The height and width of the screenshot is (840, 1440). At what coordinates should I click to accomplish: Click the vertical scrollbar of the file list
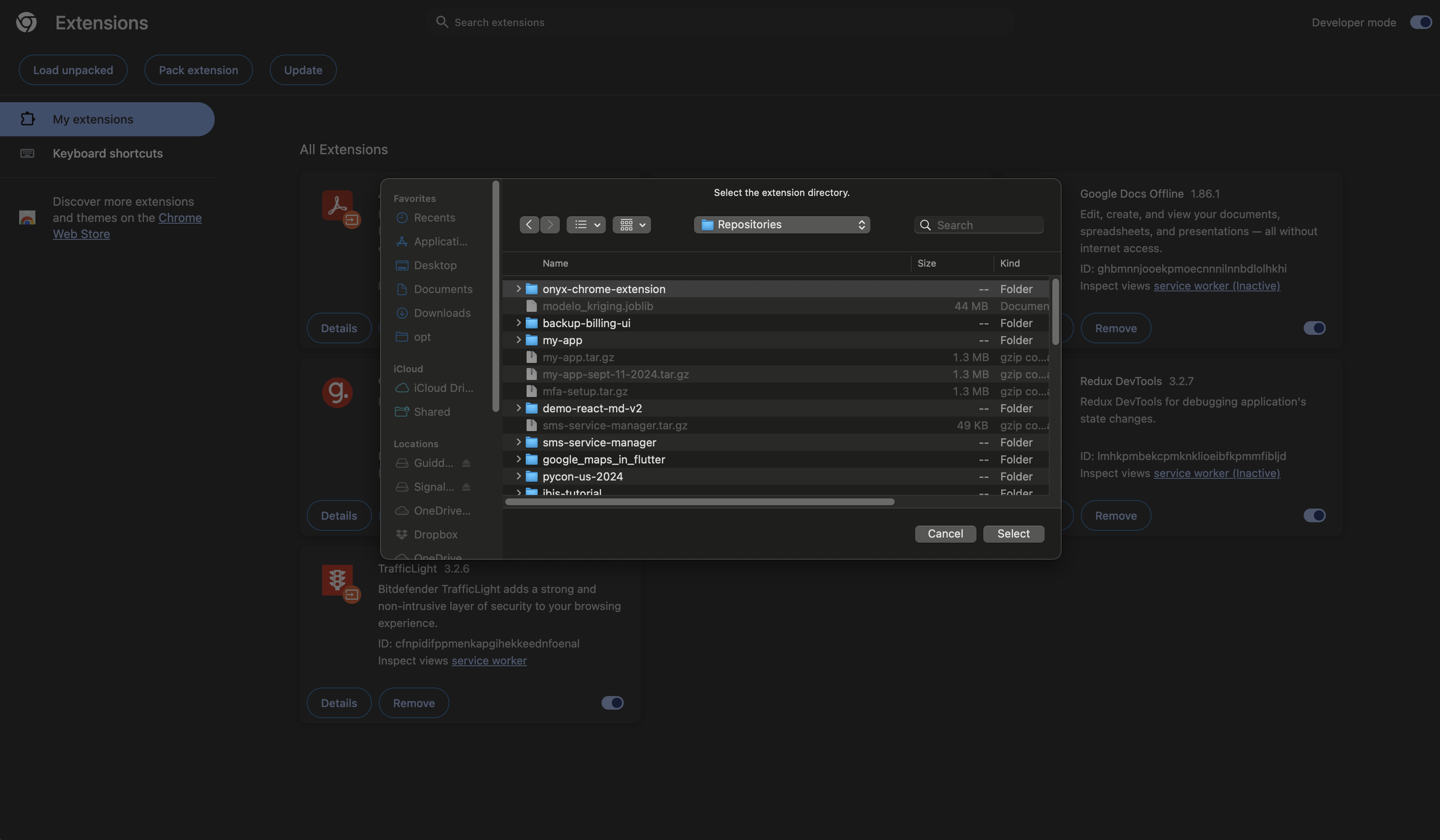[1055, 312]
